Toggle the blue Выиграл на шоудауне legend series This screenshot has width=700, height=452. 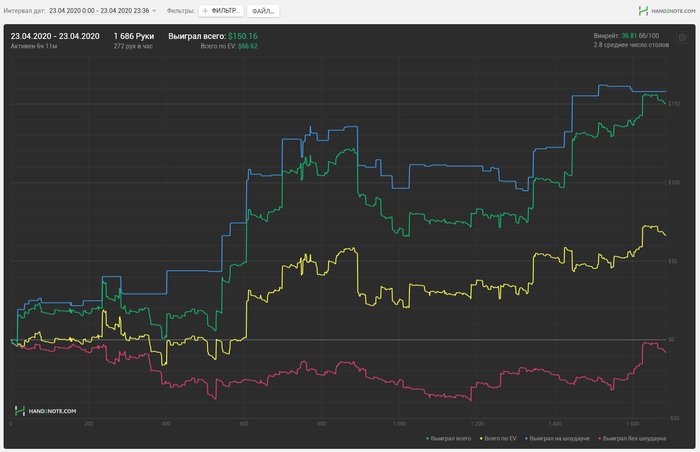(x=557, y=439)
